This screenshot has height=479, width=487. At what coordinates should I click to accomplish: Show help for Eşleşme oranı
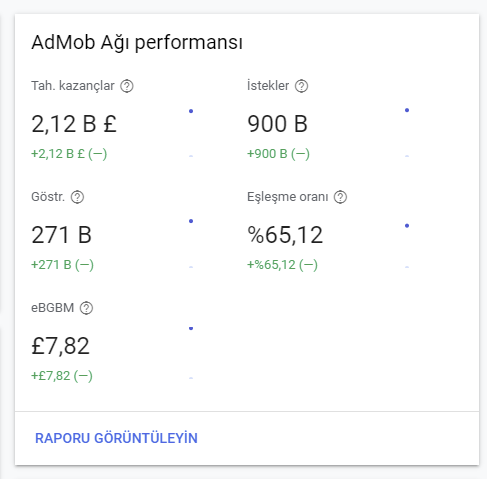[x=340, y=197]
